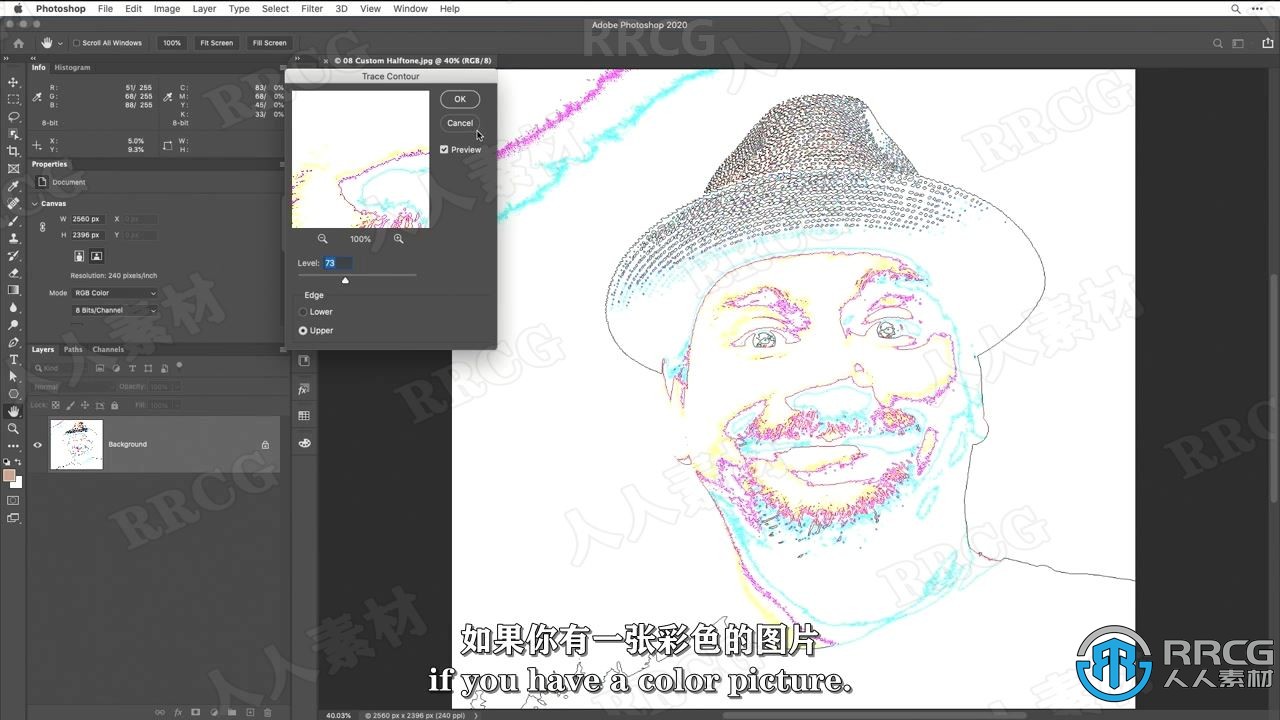This screenshot has height=720, width=1280.
Task: Zoom in on Trace Contour preview
Action: pos(398,239)
